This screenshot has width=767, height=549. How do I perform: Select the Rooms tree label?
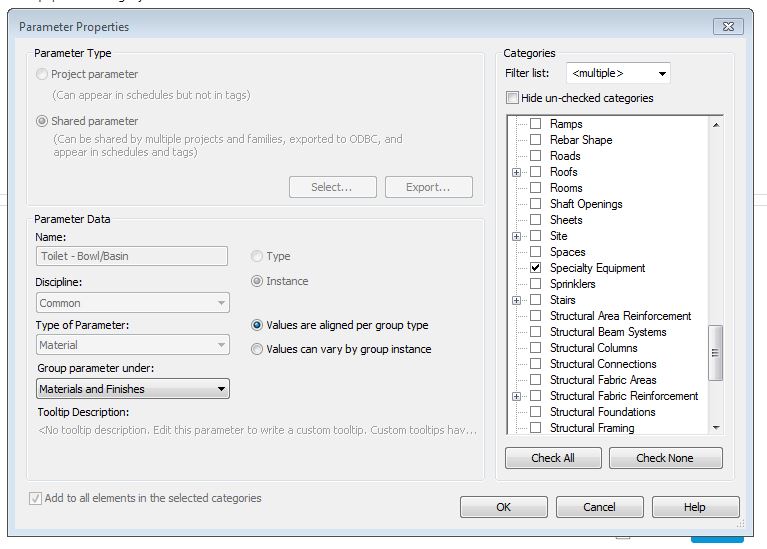click(566, 187)
